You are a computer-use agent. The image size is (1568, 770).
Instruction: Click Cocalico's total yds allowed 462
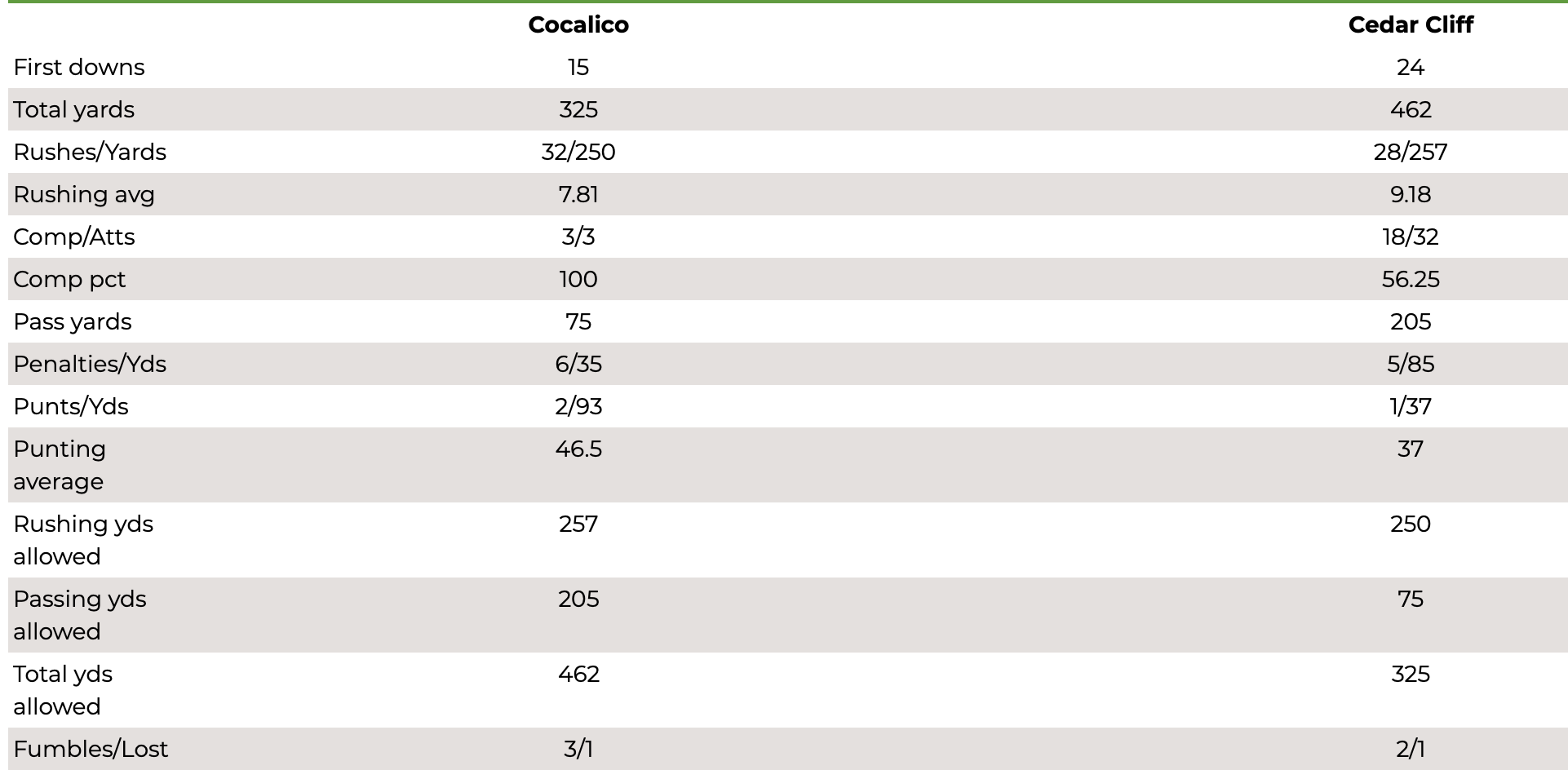[x=578, y=674]
